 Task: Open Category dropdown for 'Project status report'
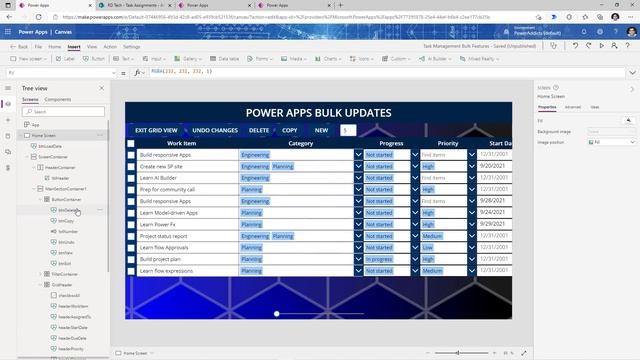[x=358, y=236]
